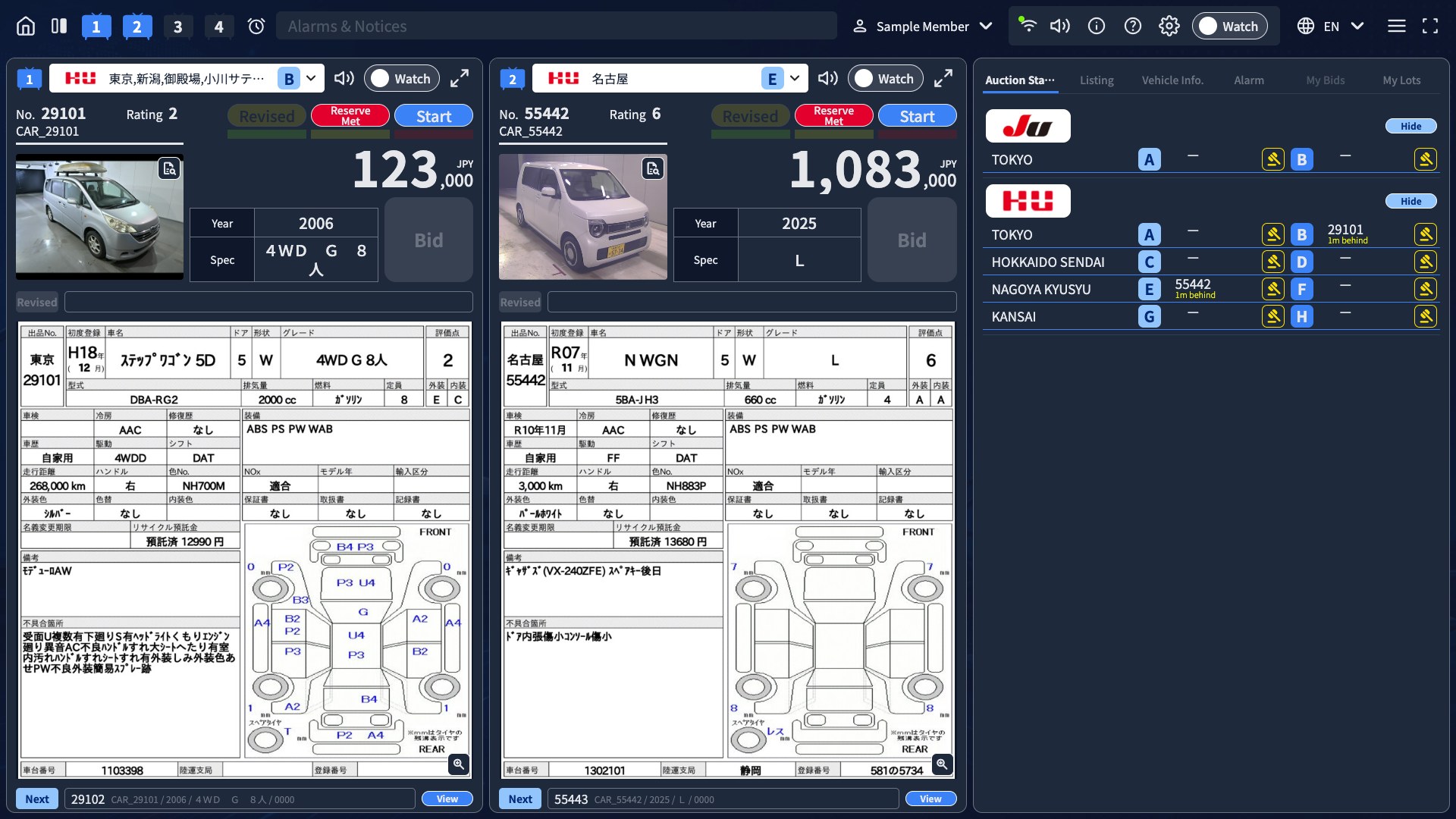Viewport: 1456px width, 819px height.
Task: Expand panel 2 to full view
Action: point(943,78)
